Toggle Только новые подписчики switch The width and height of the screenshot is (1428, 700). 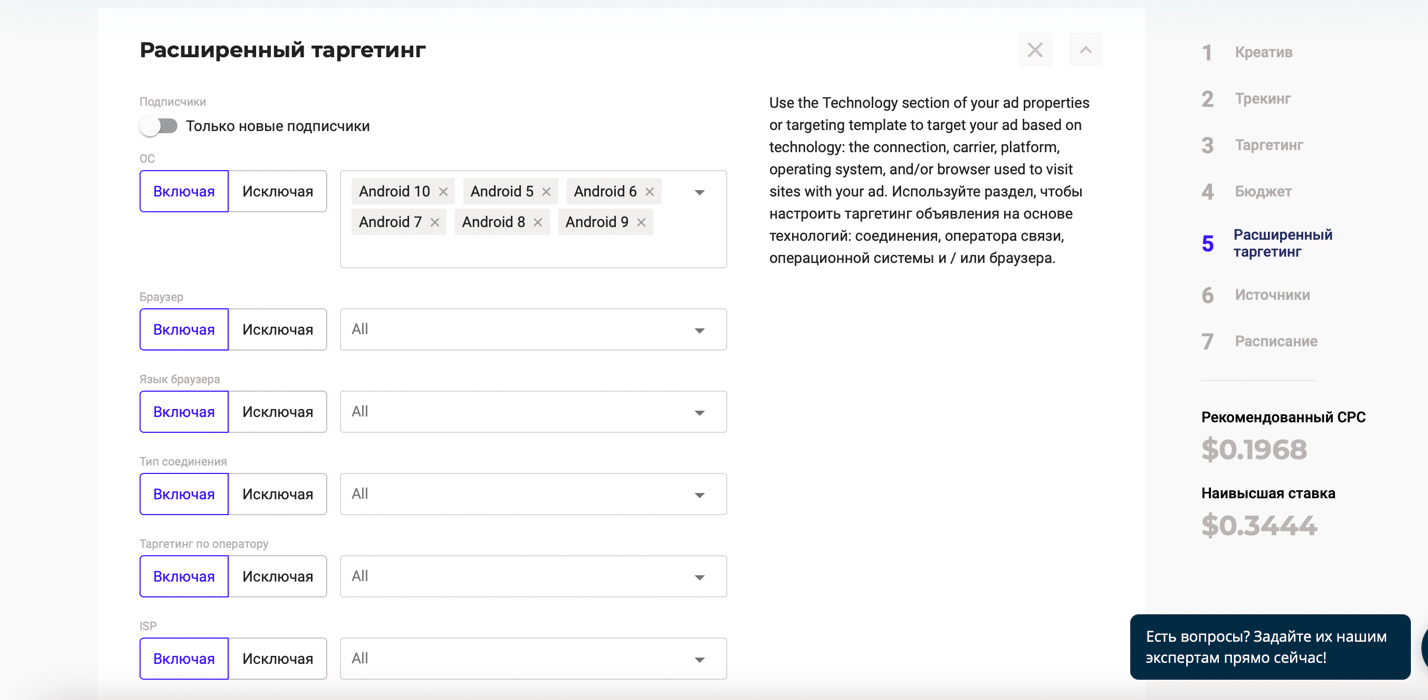(x=159, y=126)
